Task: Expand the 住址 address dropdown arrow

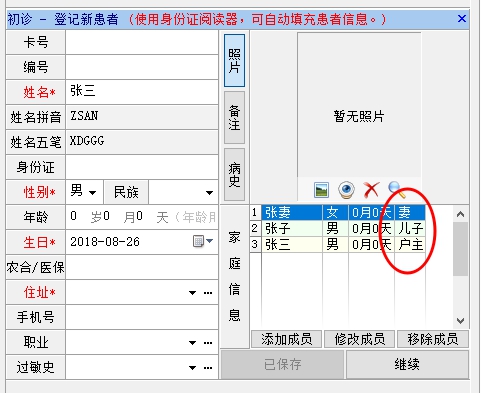Action: coord(192,293)
